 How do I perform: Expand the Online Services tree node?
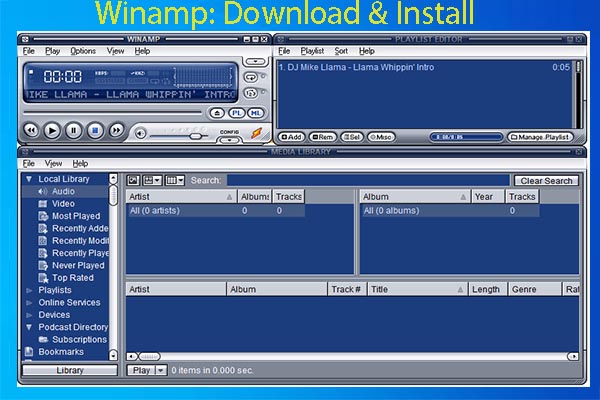(x=28, y=302)
